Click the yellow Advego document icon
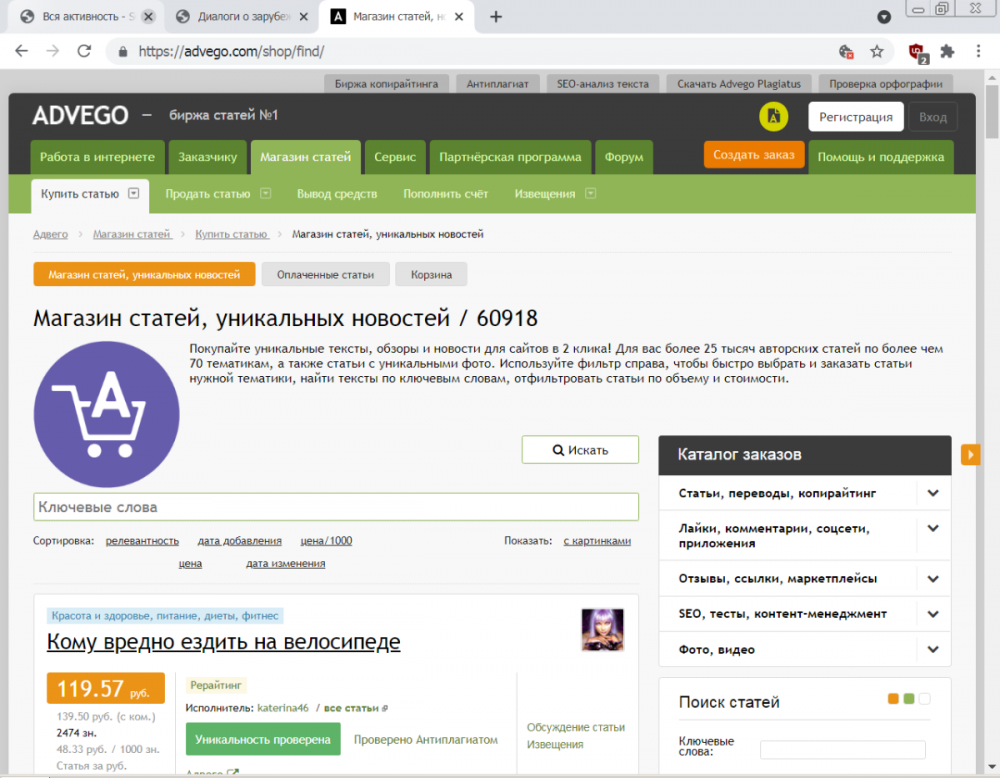The width and height of the screenshot is (1000, 778). click(x=772, y=117)
